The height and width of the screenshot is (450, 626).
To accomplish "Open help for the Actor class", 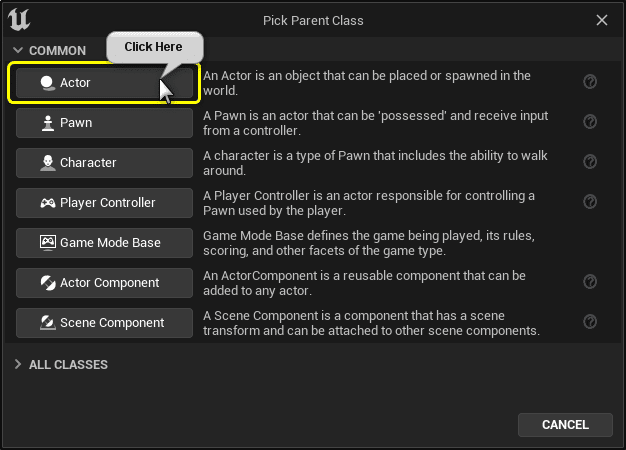I will (x=590, y=82).
